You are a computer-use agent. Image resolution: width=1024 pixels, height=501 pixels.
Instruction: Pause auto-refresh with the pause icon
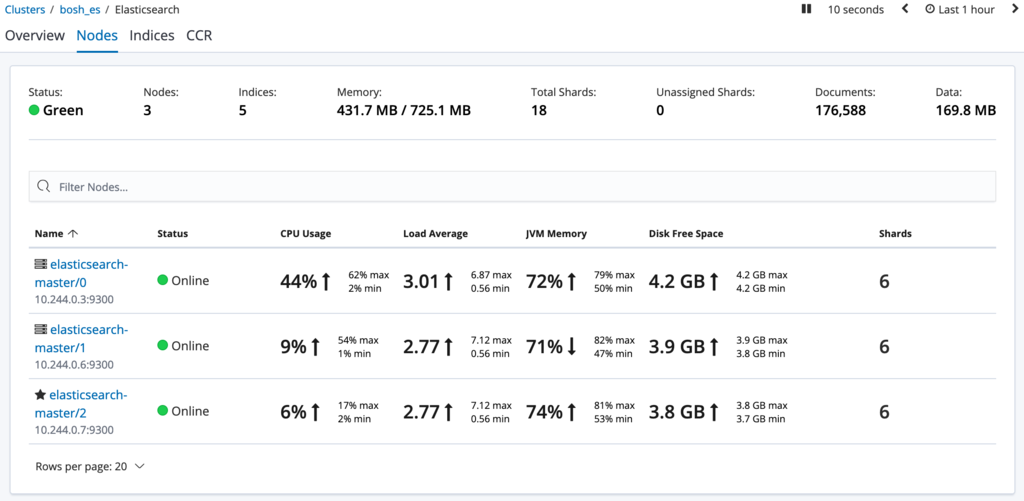[x=807, y=9]
